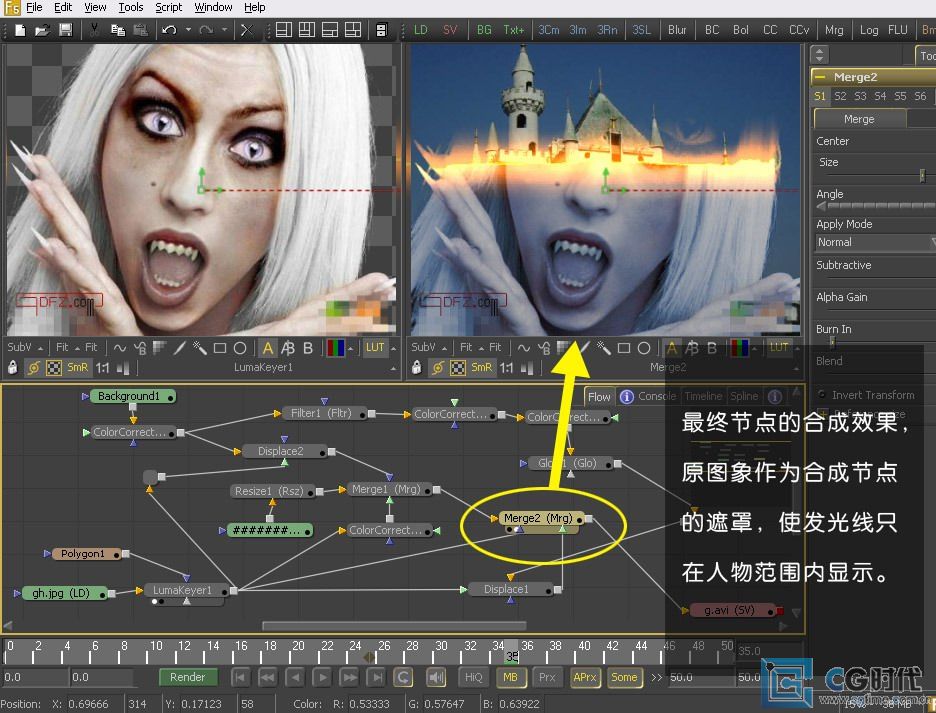The height and width of the screenshot is (713, 936).
Task: Click the wave icon in LumaKeyer1 viewer
Action: [x=120, y=348]
